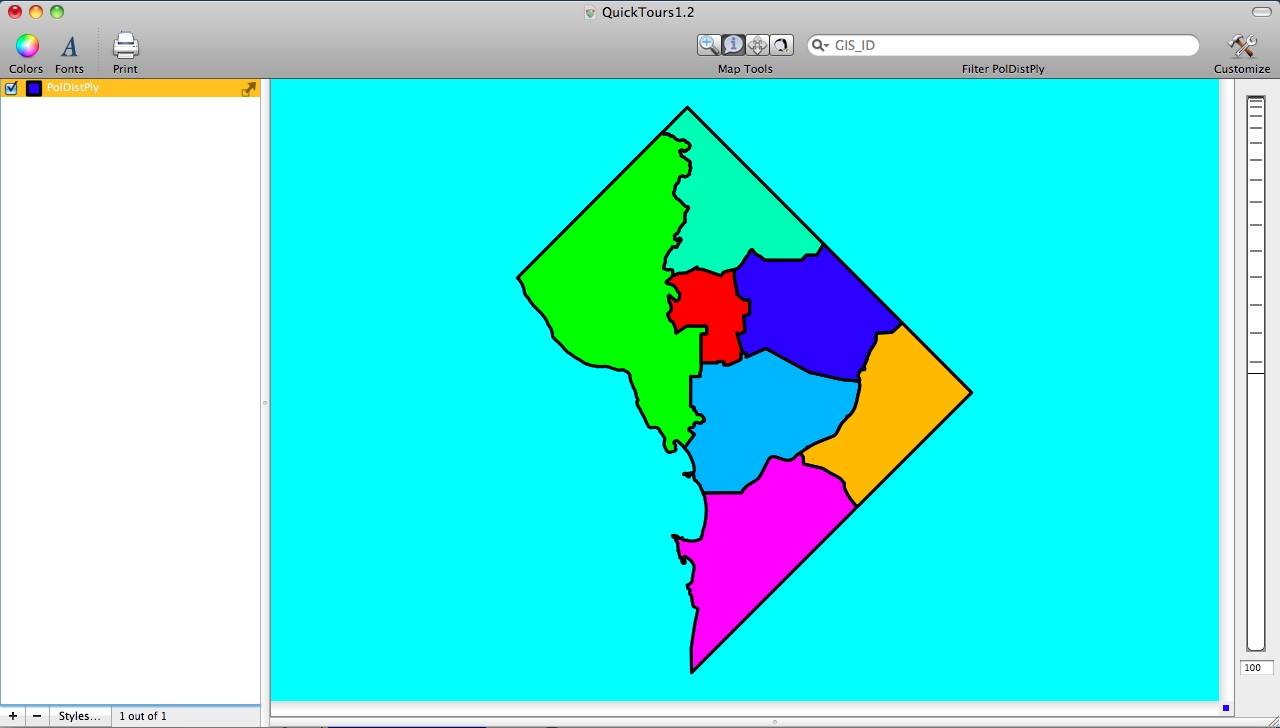Open the Colors picker in toolbar

[x=27, y=46]
